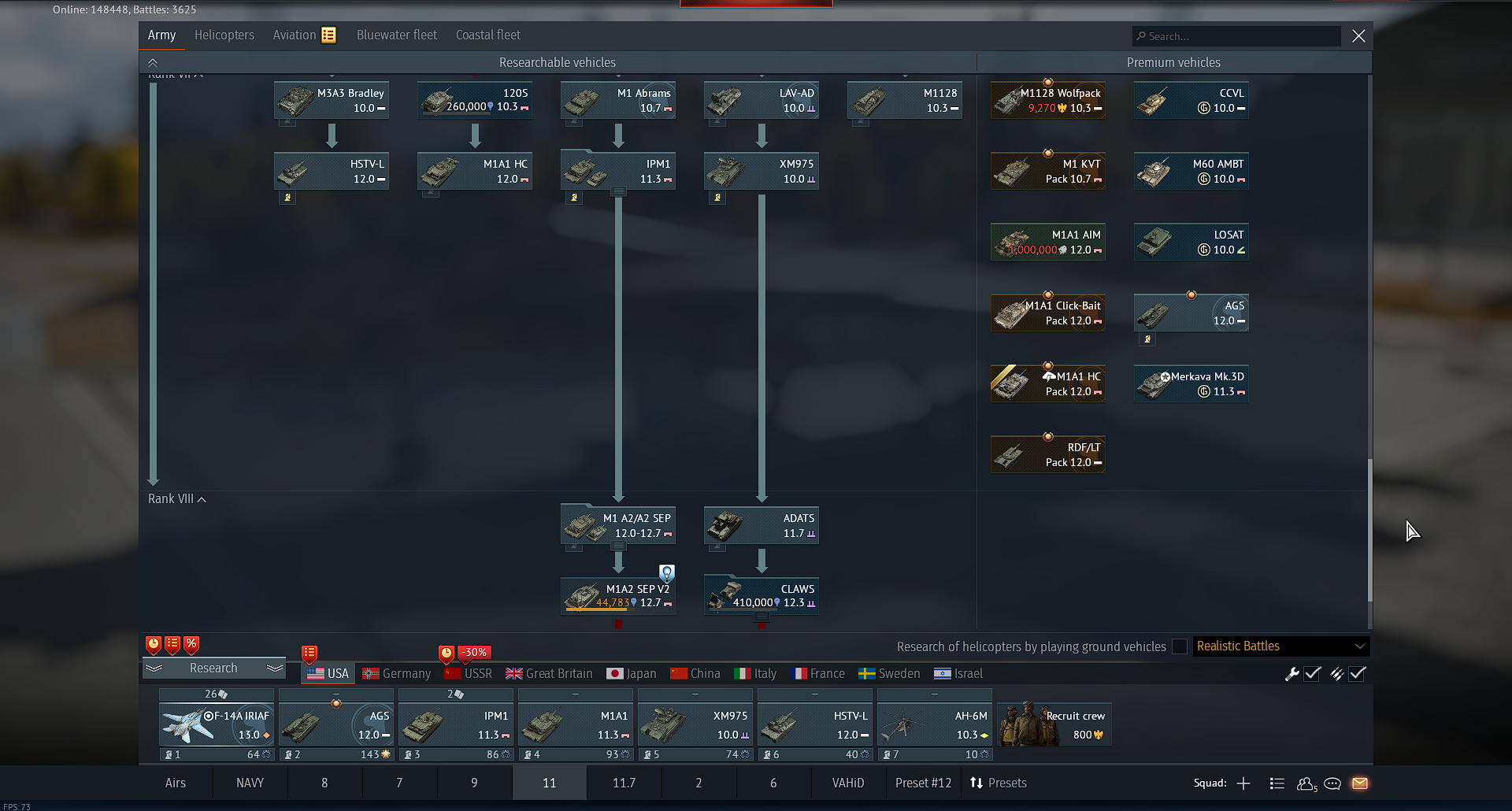Open the mail inbox envelope icon
The image size is (1512, 811).
coord(1360,783)
